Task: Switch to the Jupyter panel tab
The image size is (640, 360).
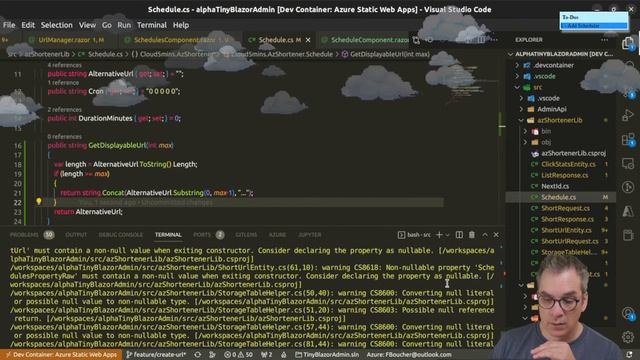Action: [x=310, y=235]
